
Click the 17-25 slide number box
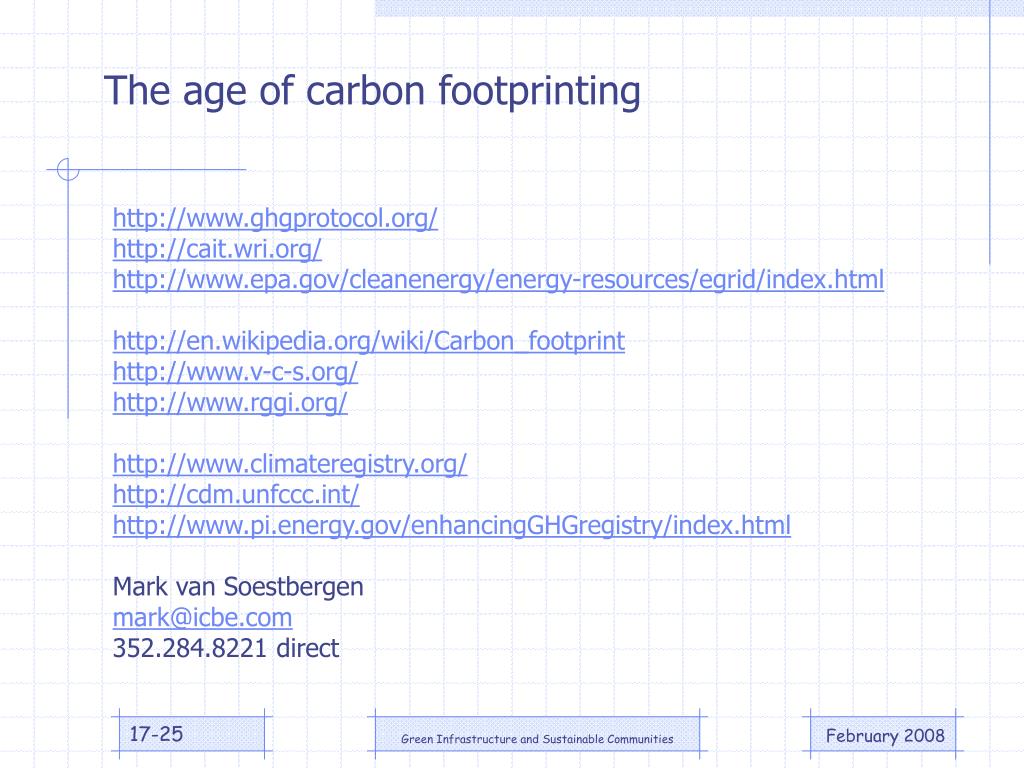191,734
